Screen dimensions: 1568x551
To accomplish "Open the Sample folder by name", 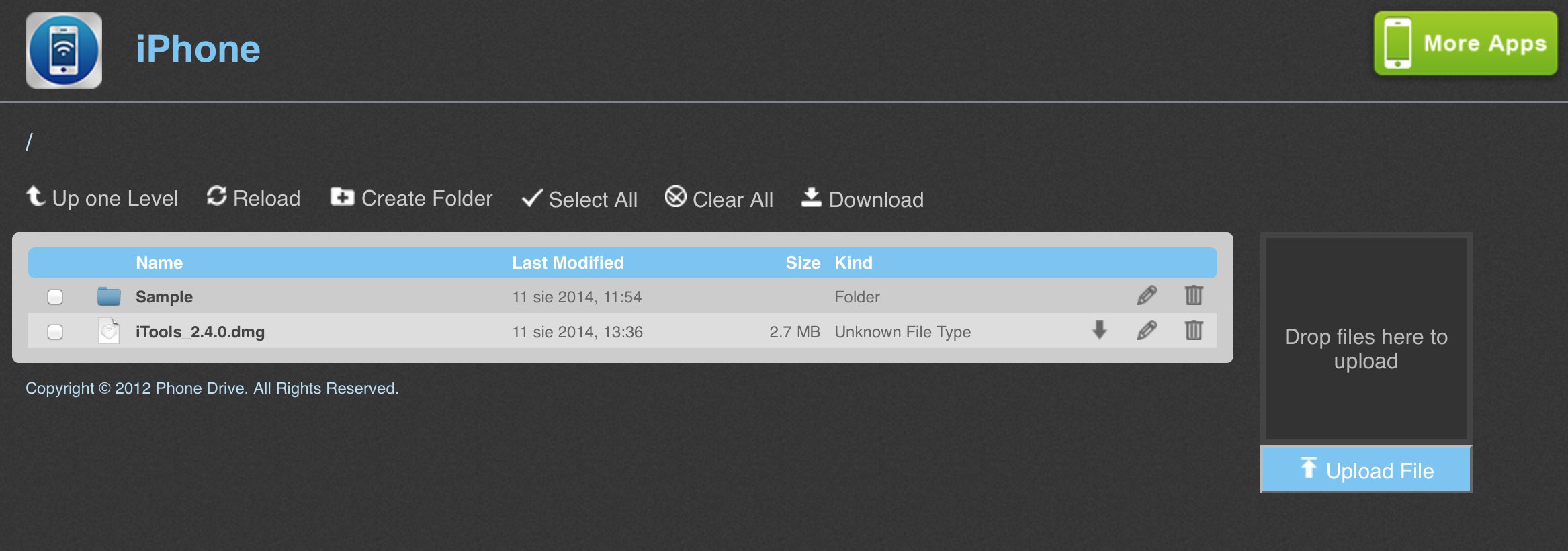I will pyautogui.click(x=164, y=297).
